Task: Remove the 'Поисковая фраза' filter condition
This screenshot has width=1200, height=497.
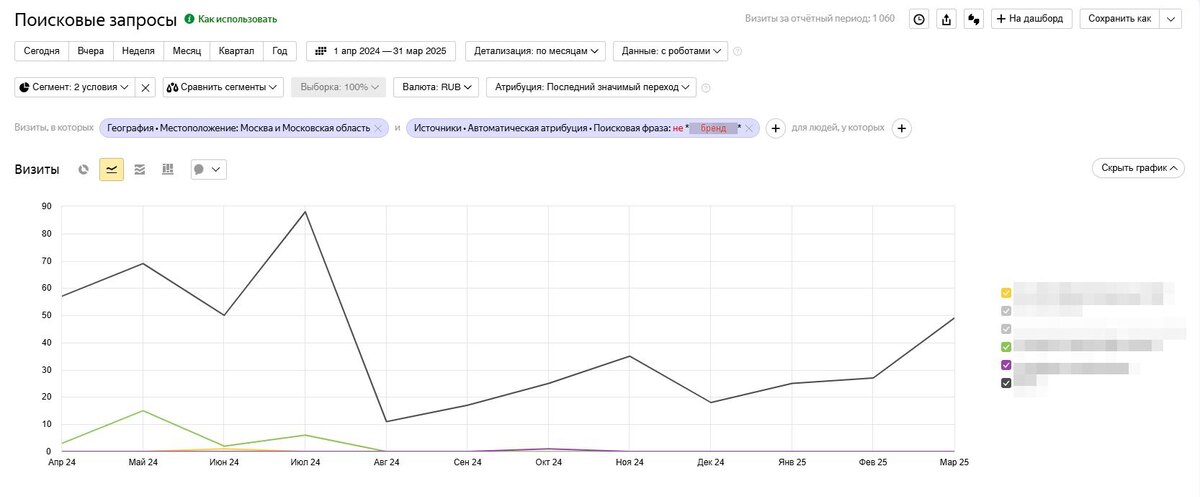Action: 749,128
